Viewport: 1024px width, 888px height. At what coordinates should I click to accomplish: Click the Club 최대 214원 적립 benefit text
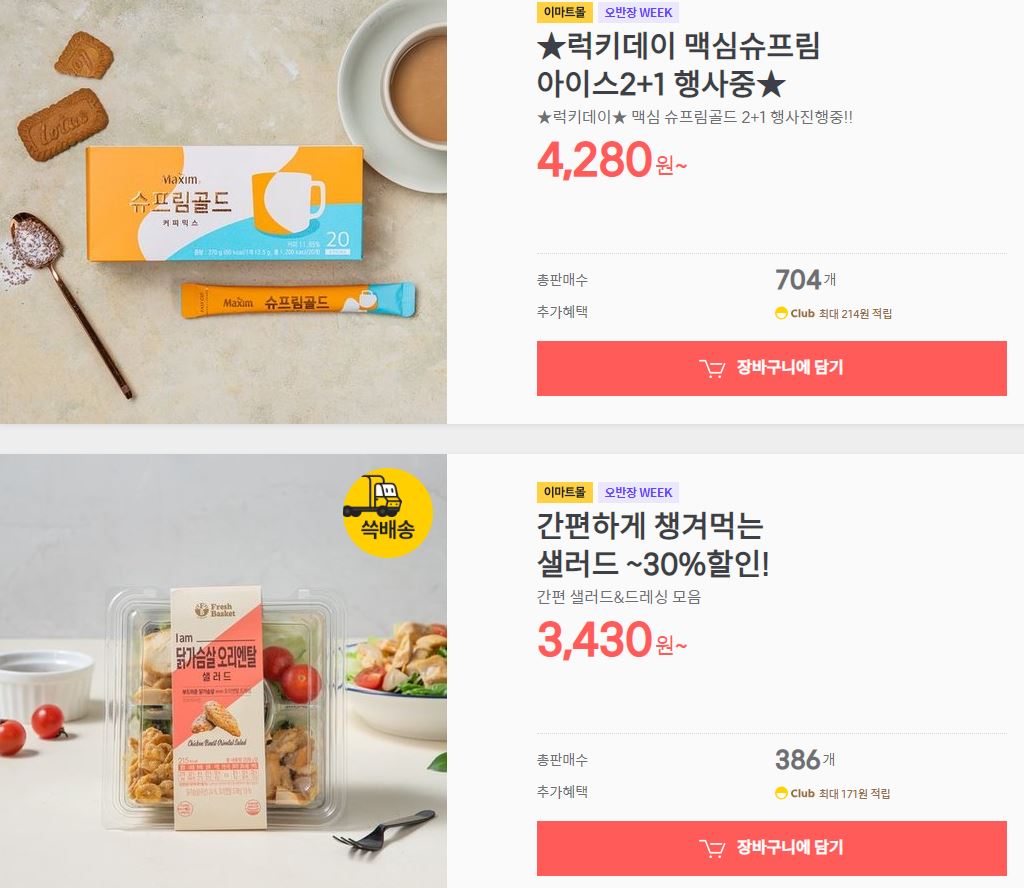coord(833,313)
